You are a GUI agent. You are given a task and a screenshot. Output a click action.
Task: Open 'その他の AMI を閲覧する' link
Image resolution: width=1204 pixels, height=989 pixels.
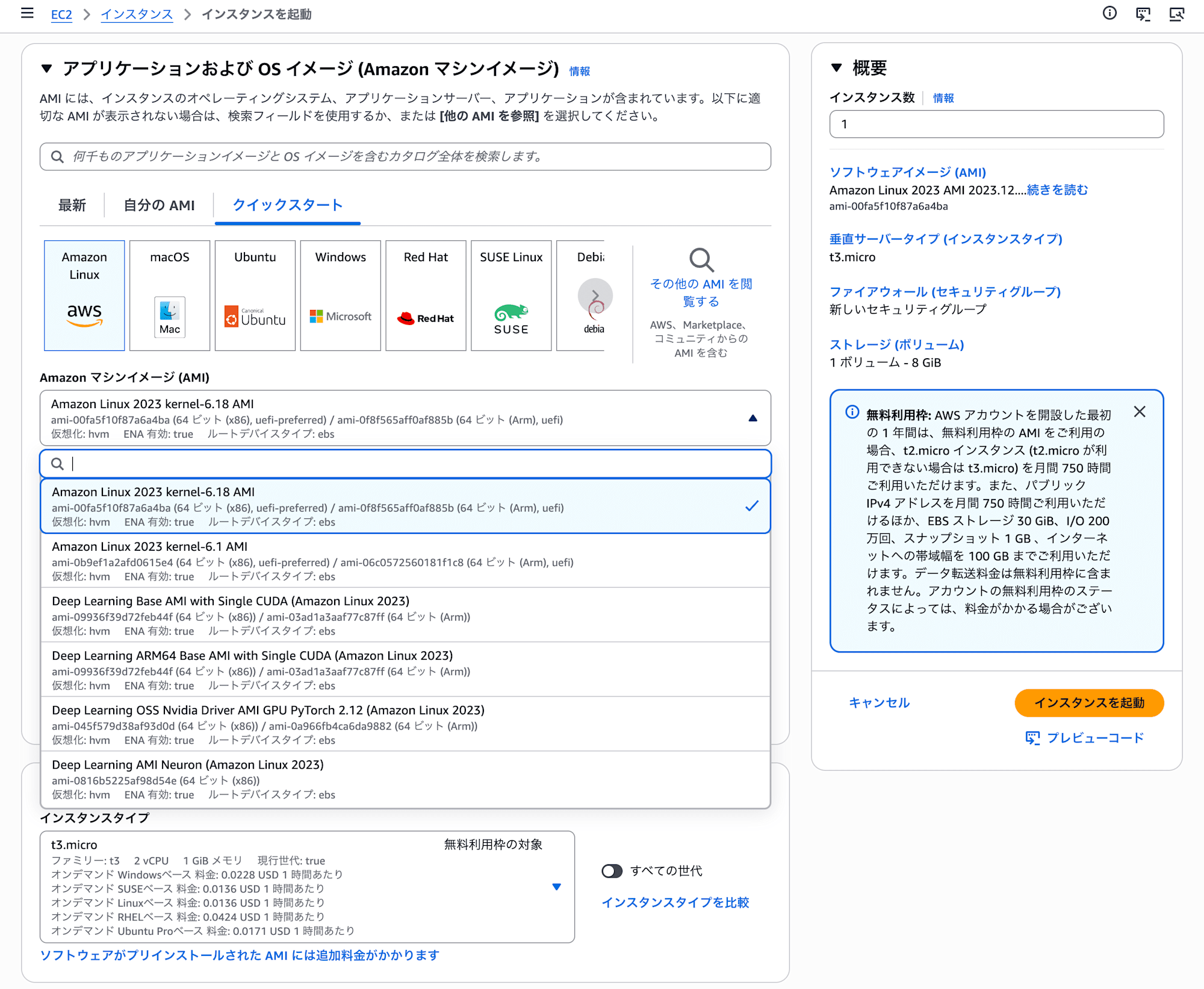[701, 293]
